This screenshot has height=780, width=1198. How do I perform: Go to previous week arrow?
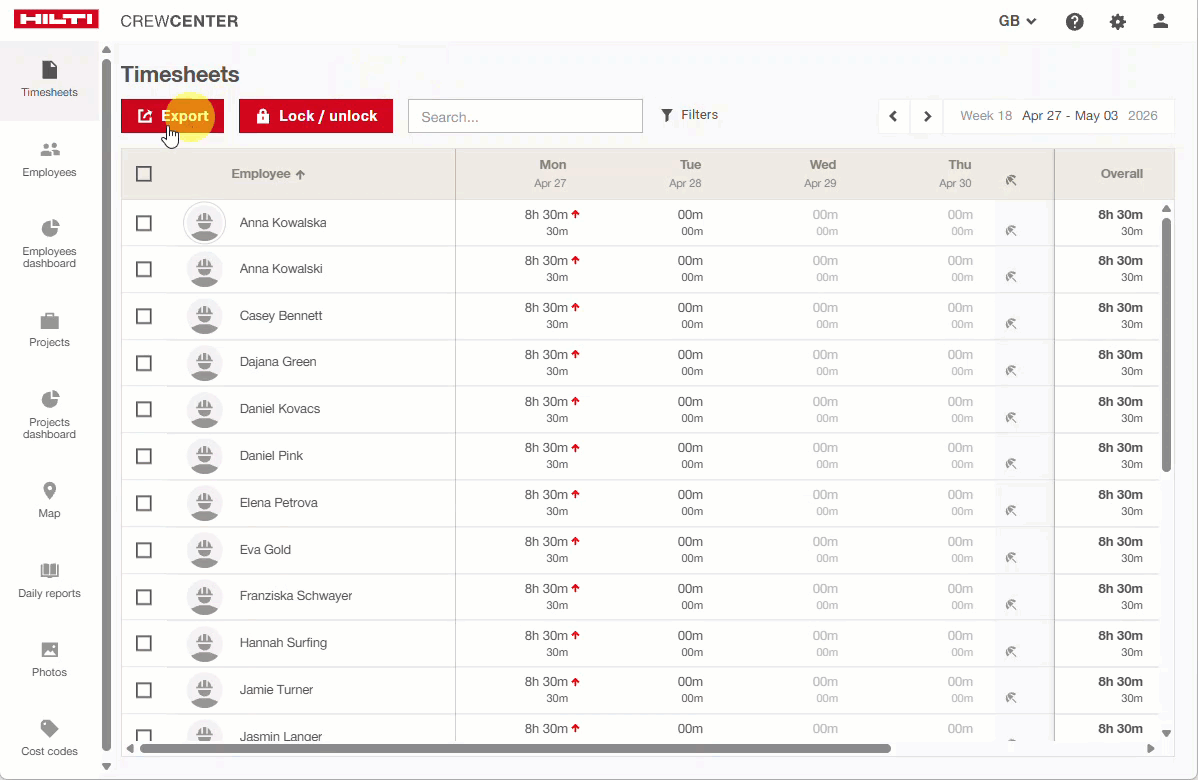tap(893, 116)
